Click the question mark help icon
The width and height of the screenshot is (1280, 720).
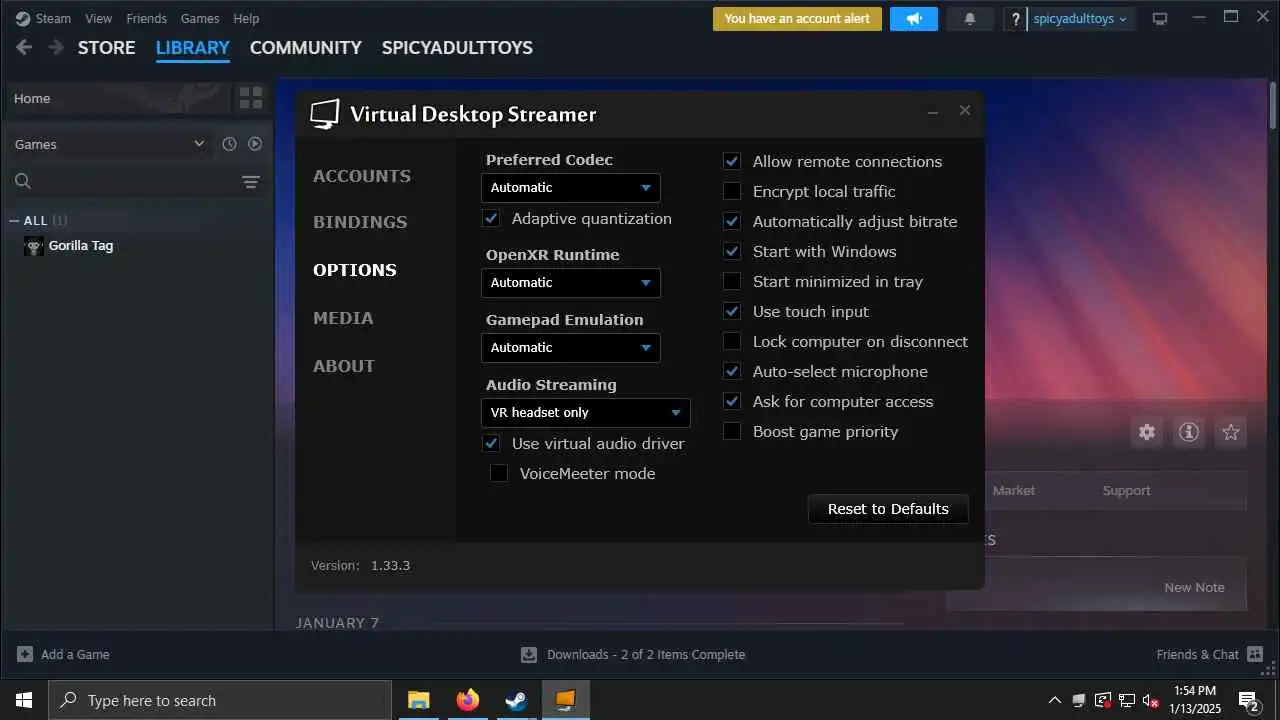pos(1016,18)
